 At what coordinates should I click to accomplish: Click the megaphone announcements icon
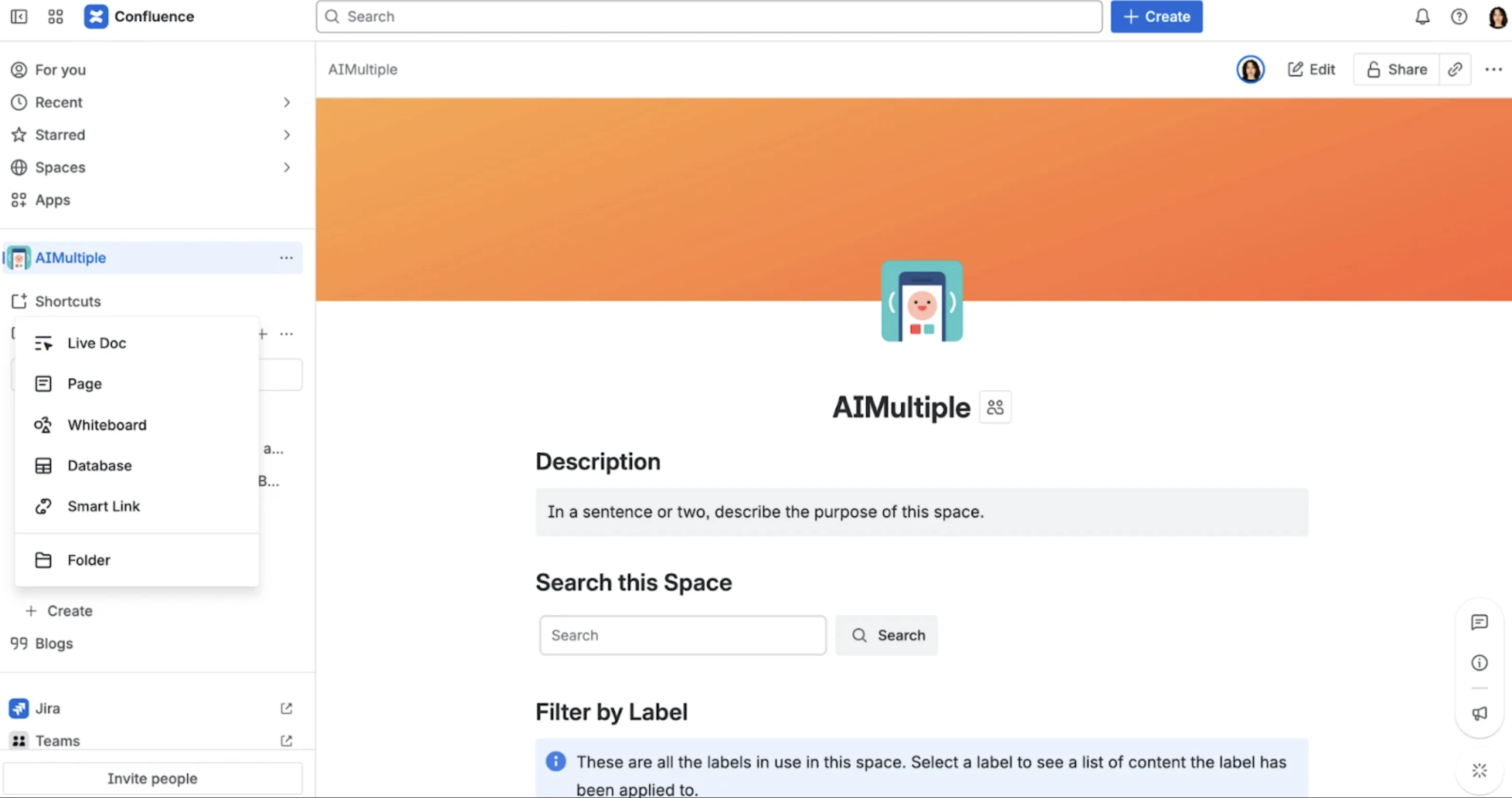pyautogui.click(x=1479, y=714)
